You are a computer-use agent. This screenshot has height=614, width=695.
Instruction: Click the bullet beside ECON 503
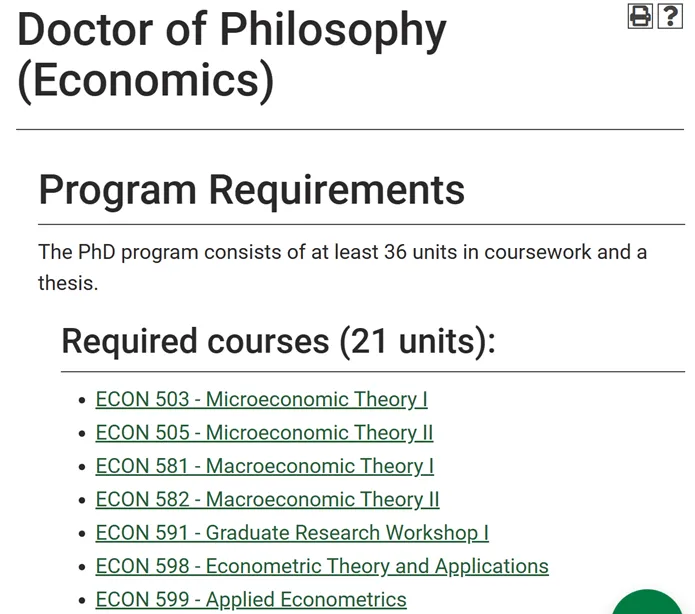point(82,400)
